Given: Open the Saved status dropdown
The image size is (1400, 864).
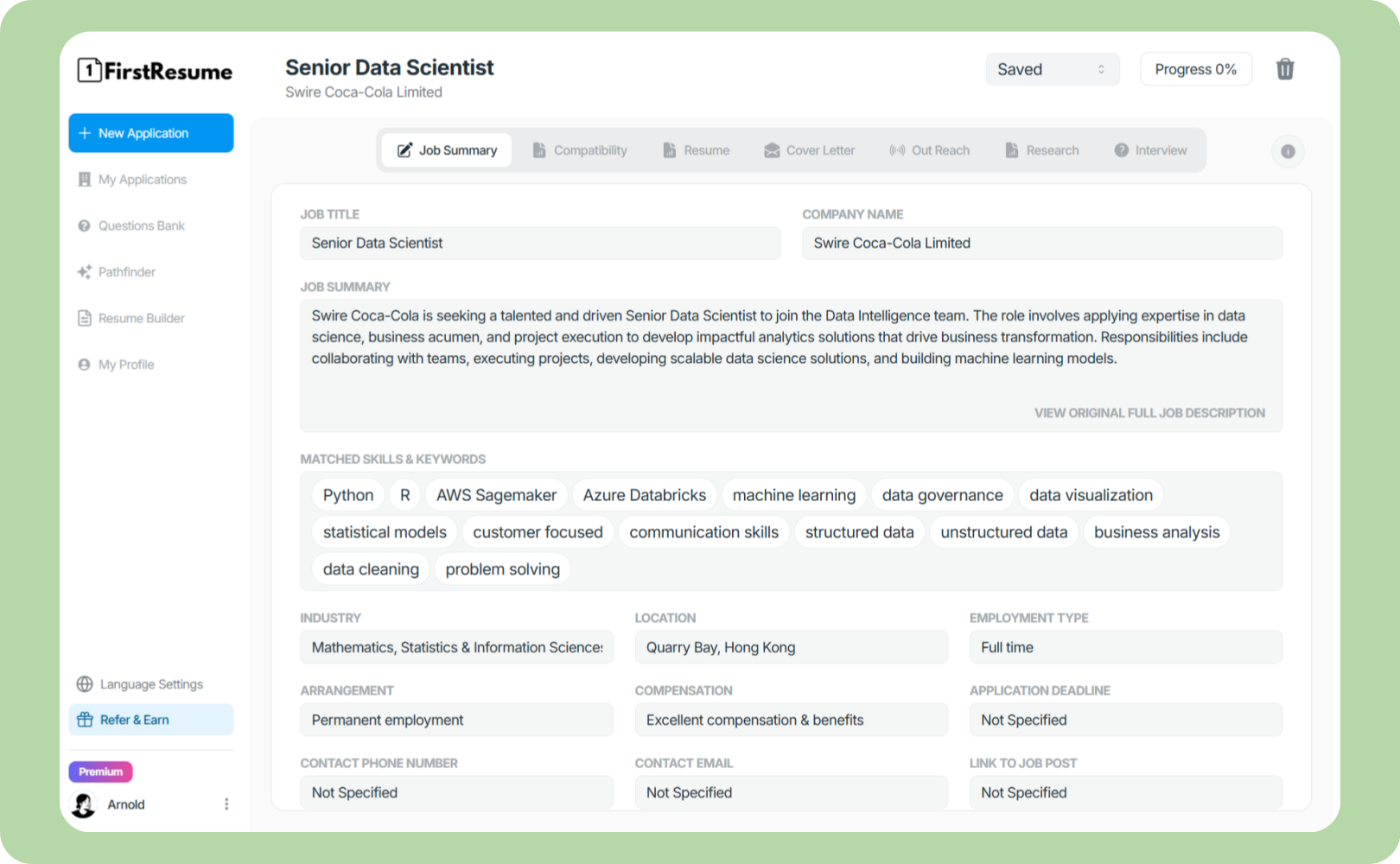Looking at the screenshot, I should (1052, 69).
